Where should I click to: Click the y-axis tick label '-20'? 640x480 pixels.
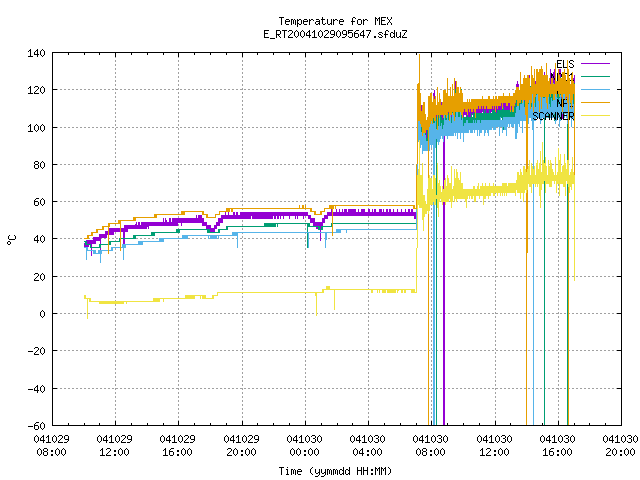(x=36, y=351)
